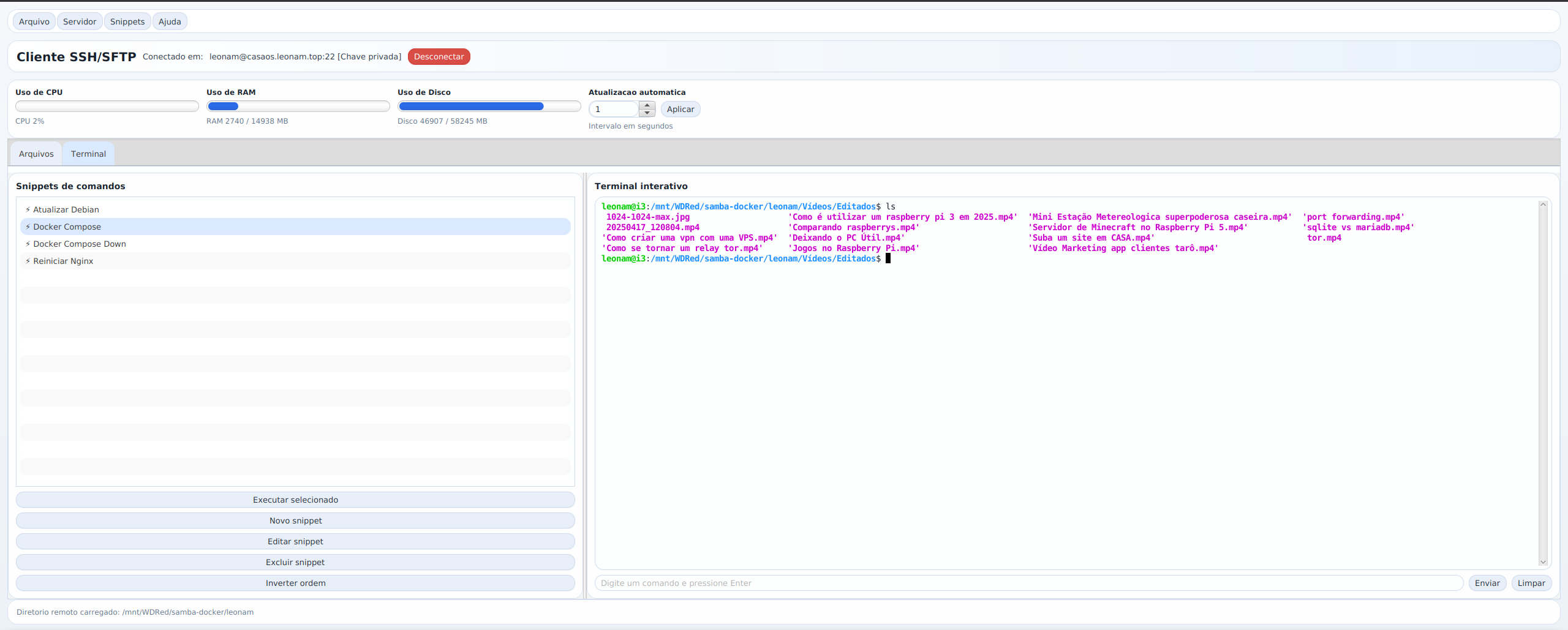This screenshot has width=1568, height=630.
Task: Open the Snippets menu
Action: [x=127, y=21]
